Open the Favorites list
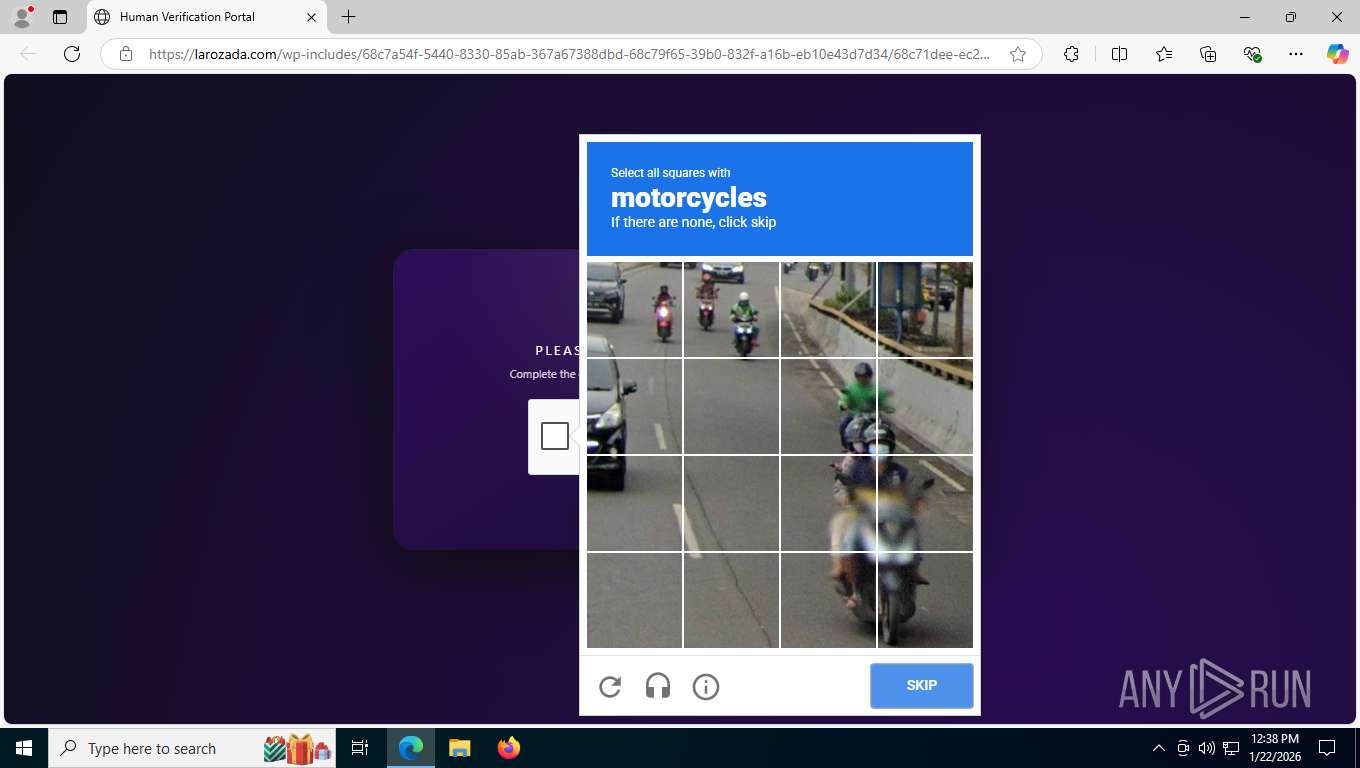The height and width of the screenshot is (768, 1360). pyautogui.click(x=1164, y=54)
